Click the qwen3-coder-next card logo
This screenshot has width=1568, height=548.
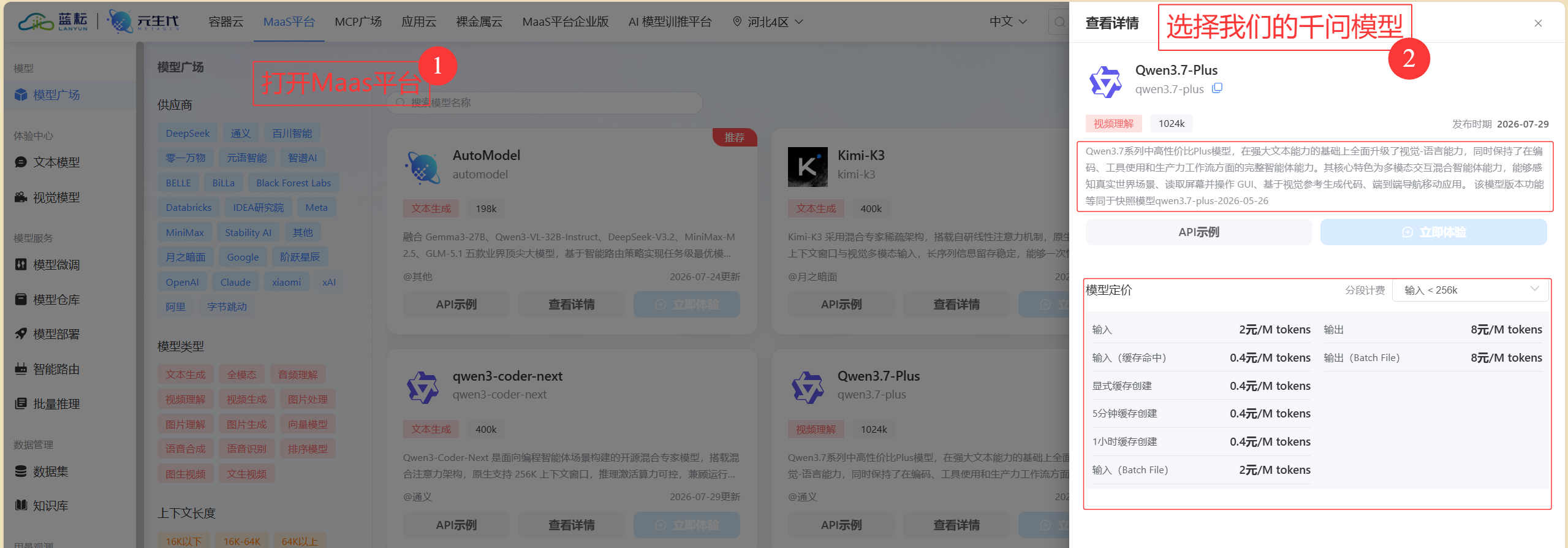pos(422,387)
